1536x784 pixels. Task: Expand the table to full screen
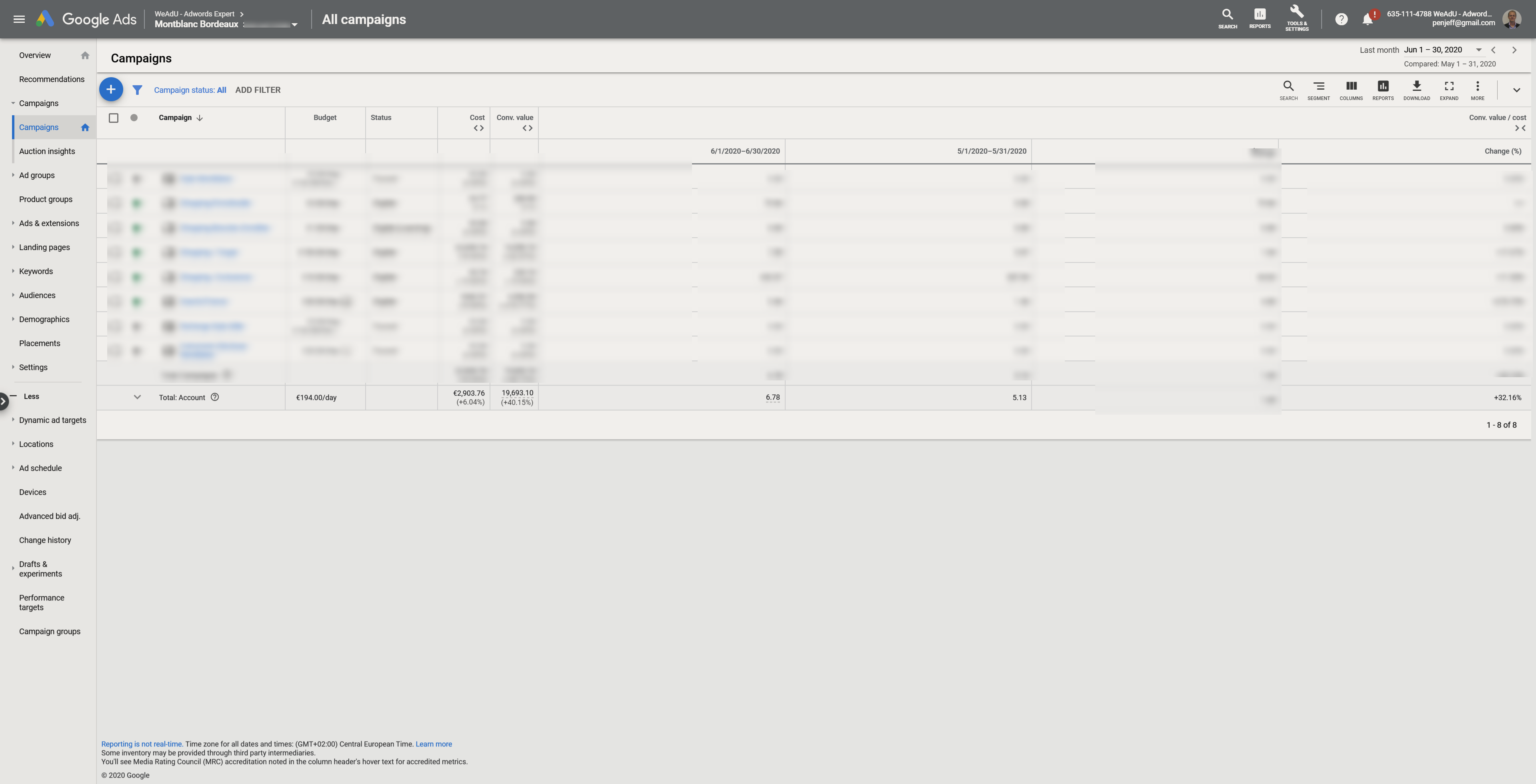tap(1448, 90)
